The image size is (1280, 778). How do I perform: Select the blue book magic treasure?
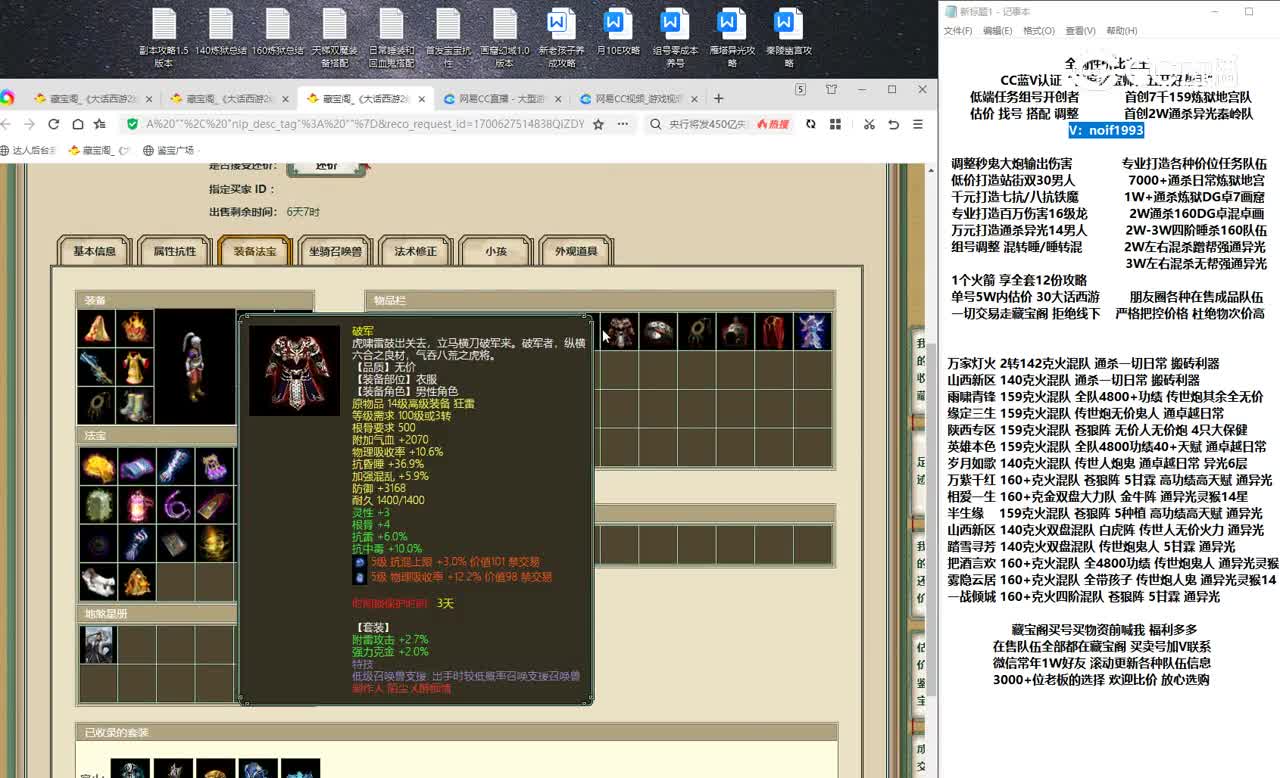pyautogui.click(x=137, y=466)
